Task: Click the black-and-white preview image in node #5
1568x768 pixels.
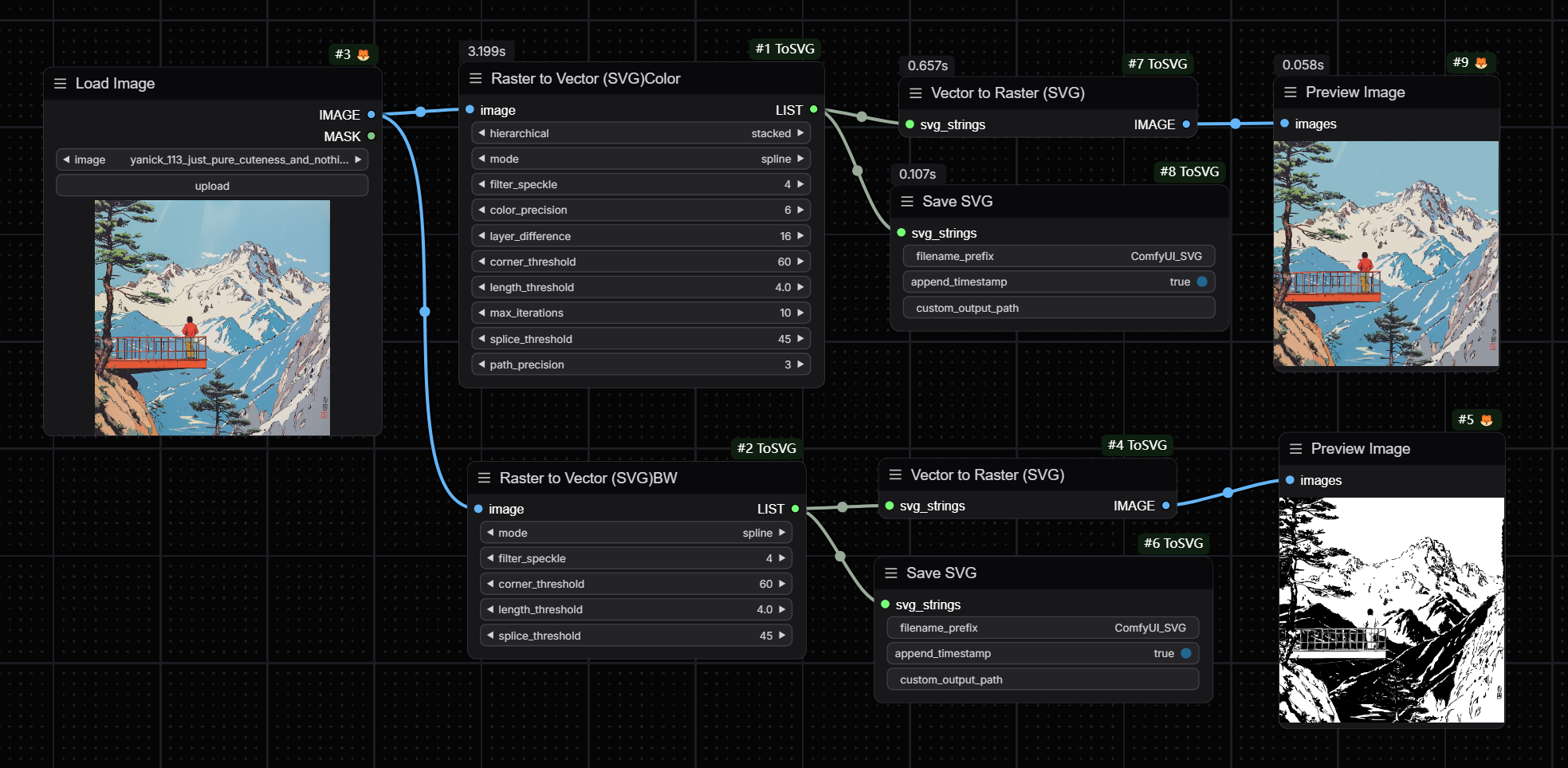Action: pos(1392,610)
